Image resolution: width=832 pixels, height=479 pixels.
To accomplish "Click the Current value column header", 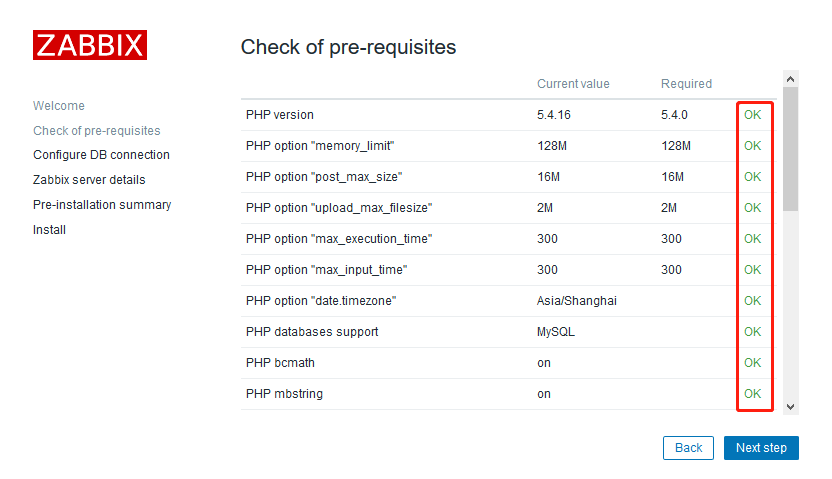I will (573, 84).
